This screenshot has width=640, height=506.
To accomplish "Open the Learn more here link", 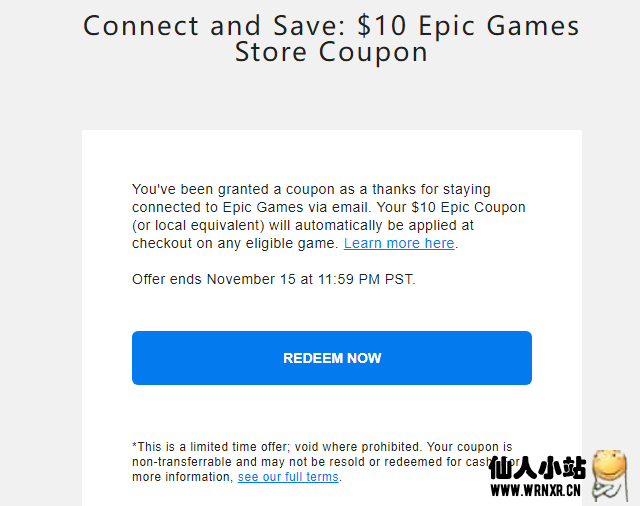I will [399, 243].
